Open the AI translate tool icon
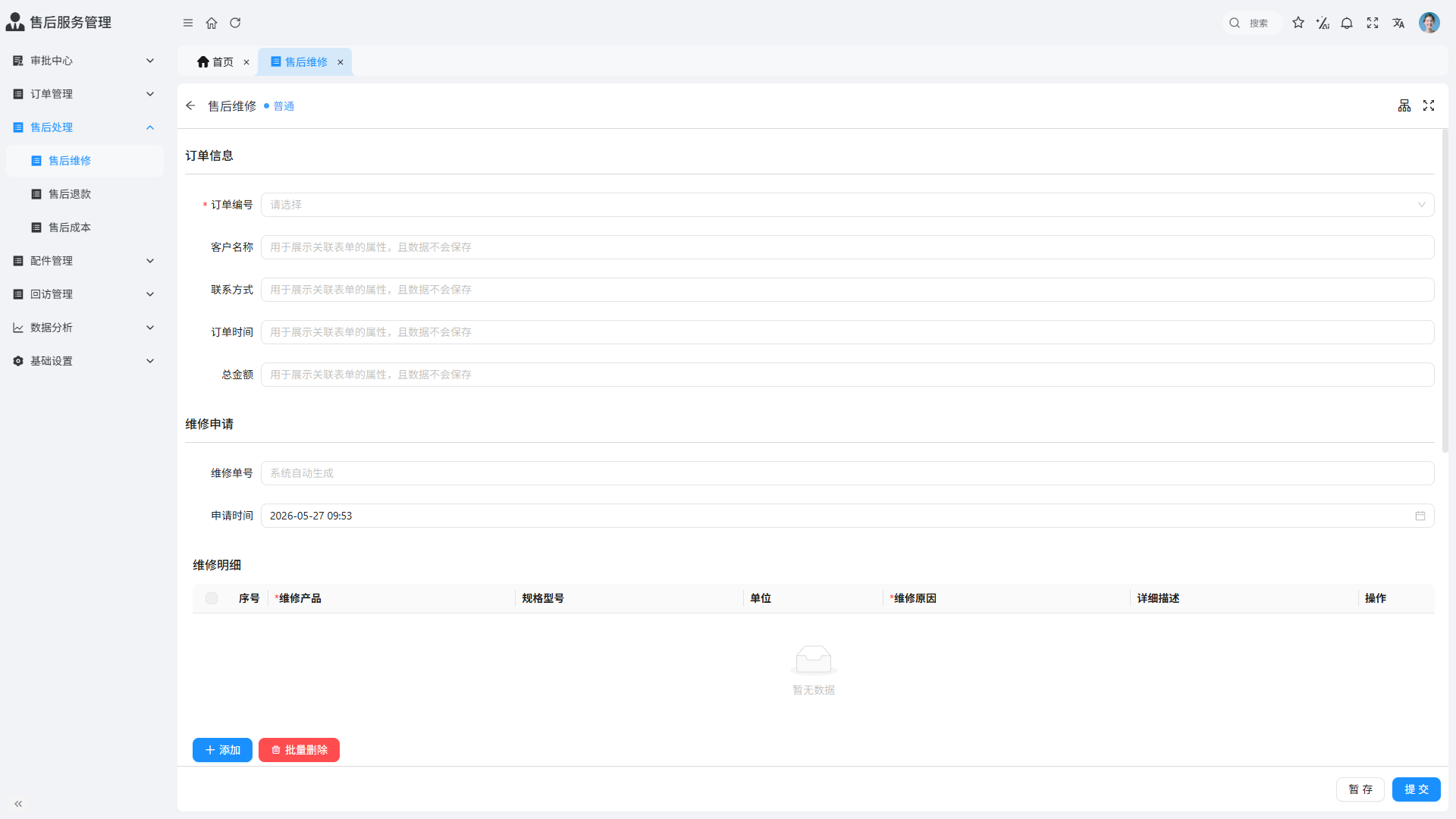1456x819 pixels. (1323, 23)
